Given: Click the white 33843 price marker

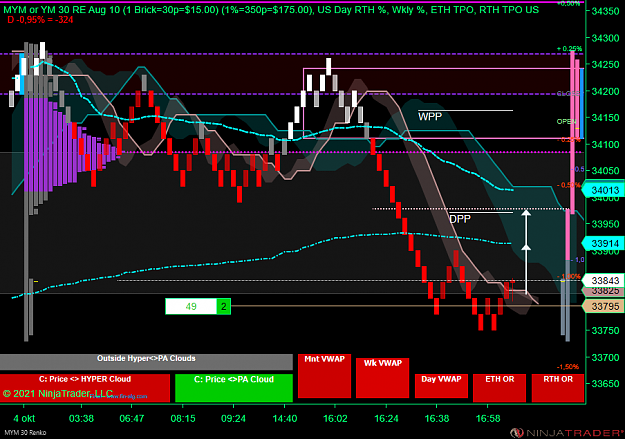Looking at the screenshot, I should tap(603, 280).
